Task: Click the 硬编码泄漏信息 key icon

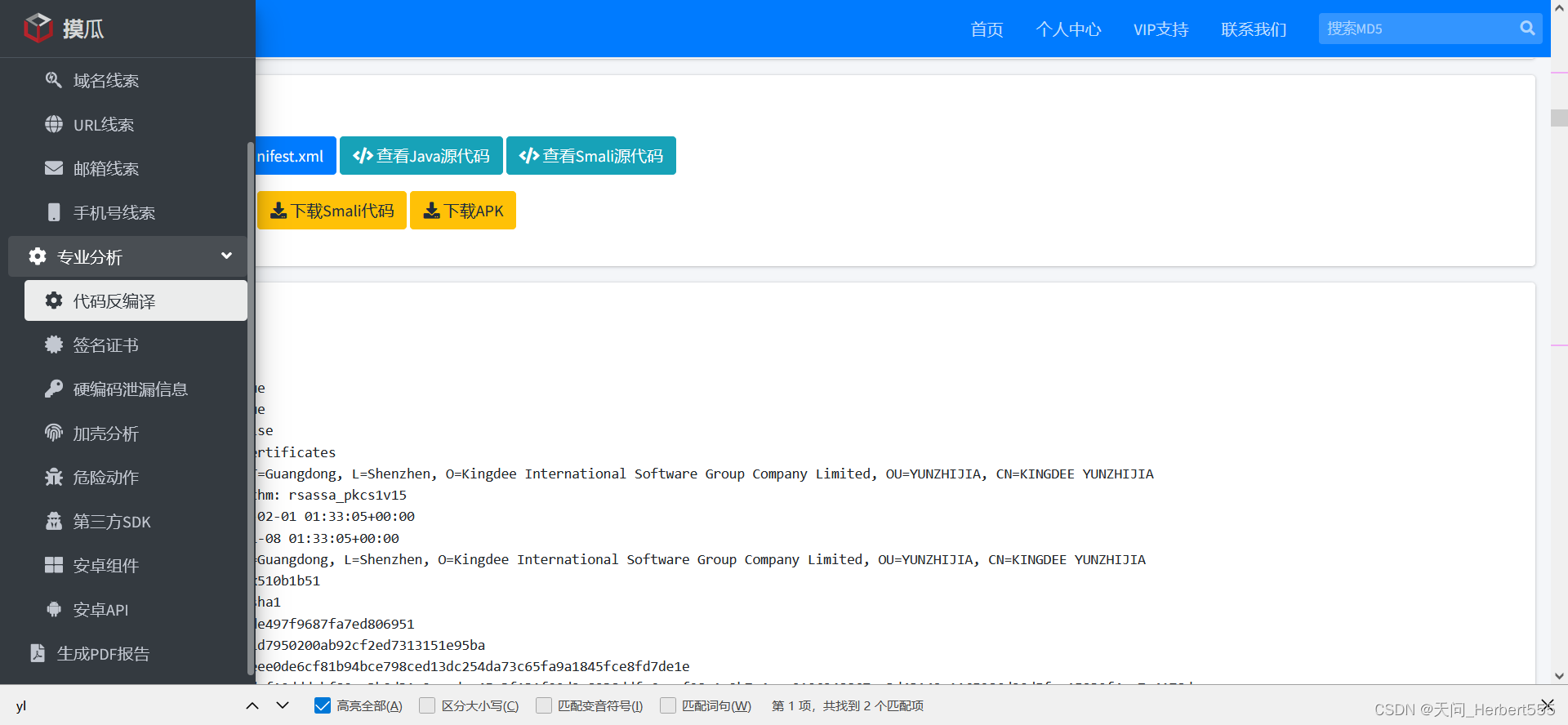Action: click(x=53, y=389)
